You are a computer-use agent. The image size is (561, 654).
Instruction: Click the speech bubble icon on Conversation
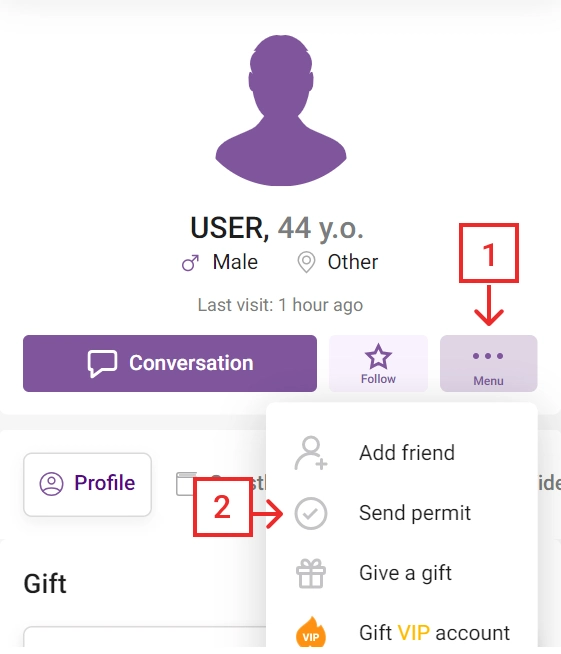click(x=102, y=364)
